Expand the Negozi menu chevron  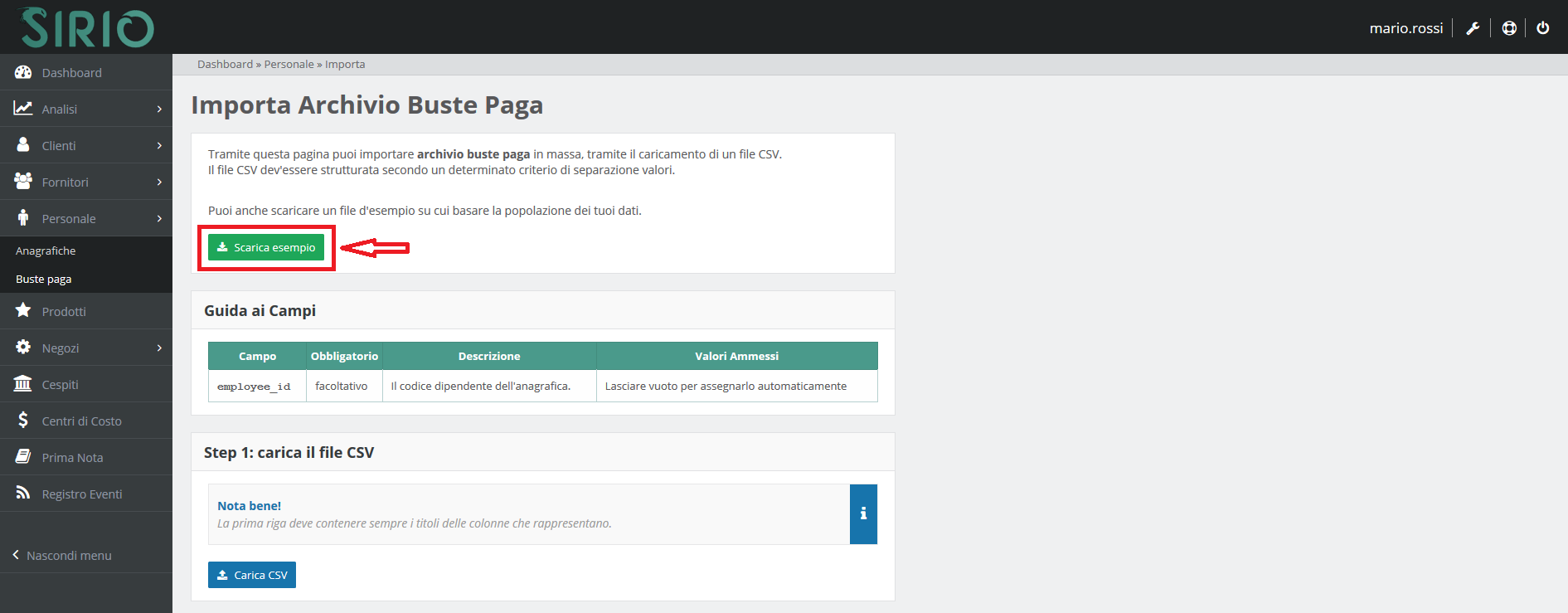point(159,348)
